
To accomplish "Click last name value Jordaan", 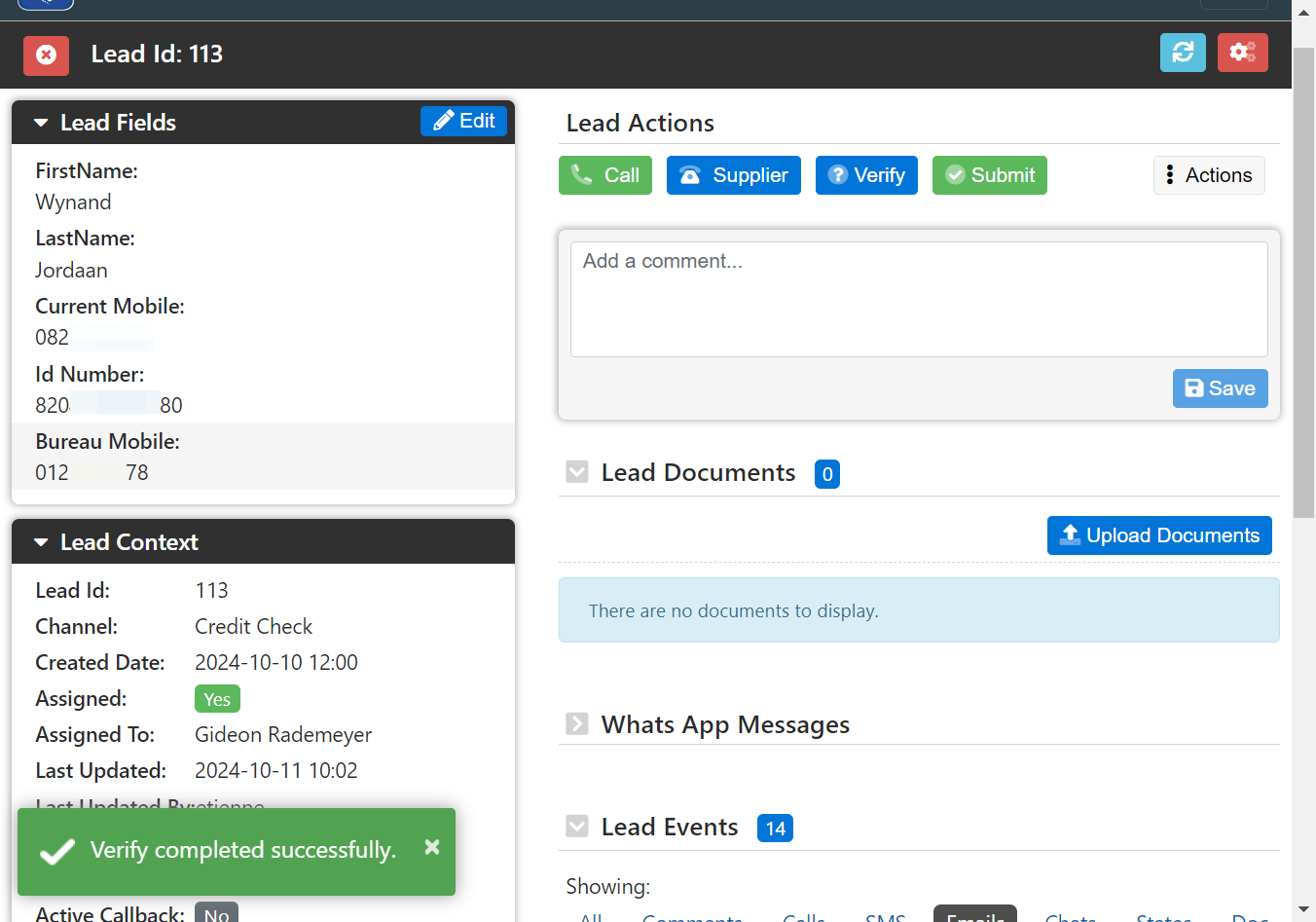I will (x=71, y=271).
